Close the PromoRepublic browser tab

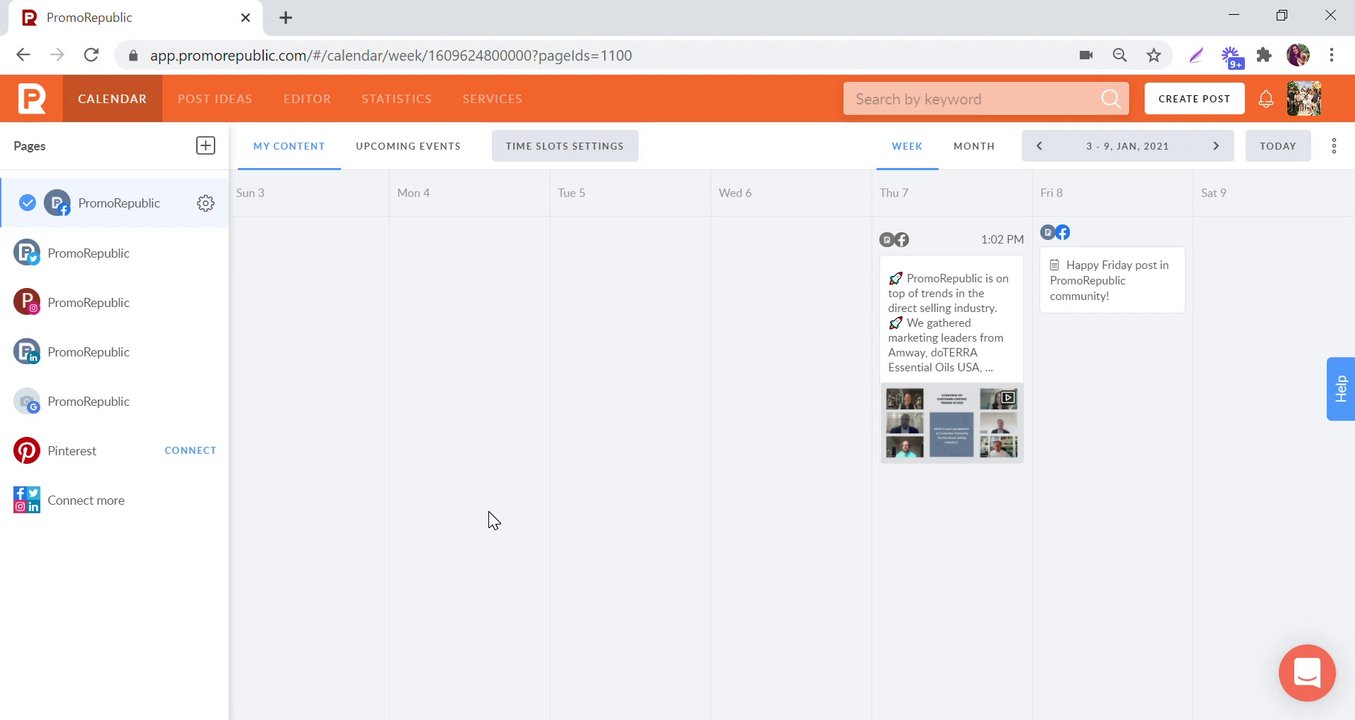pyautogui.click(x=246, y=17)
